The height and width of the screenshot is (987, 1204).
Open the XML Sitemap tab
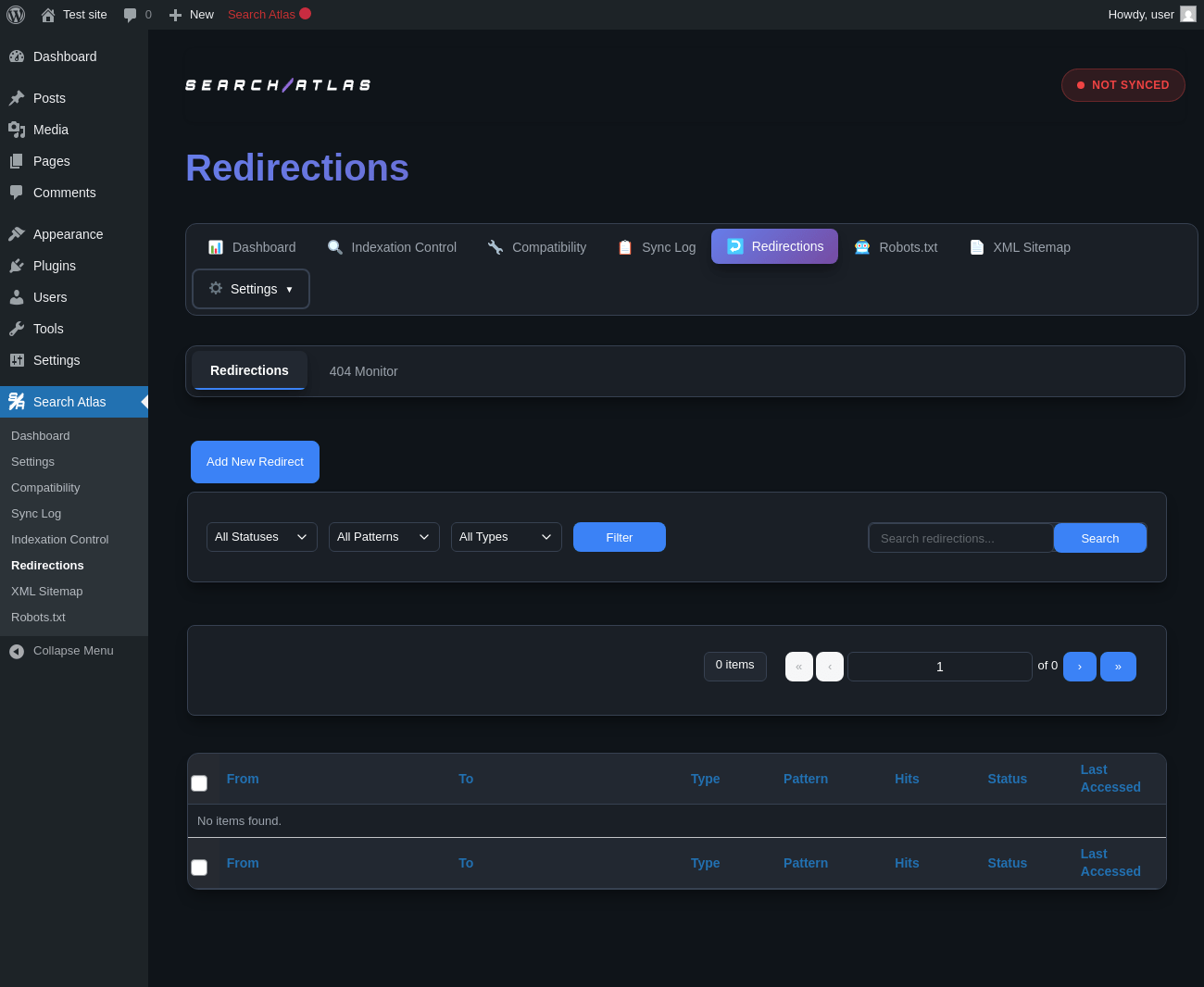point(1020,247)
